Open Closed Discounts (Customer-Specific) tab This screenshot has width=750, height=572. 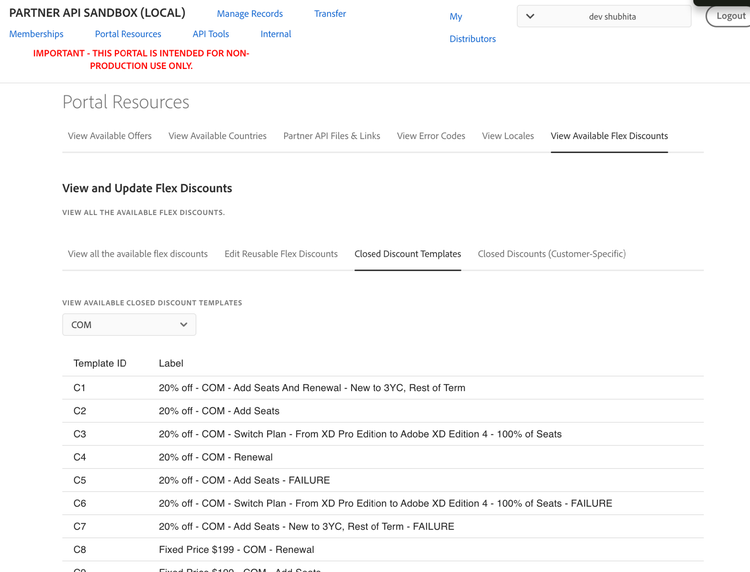[x=551, y=254]
